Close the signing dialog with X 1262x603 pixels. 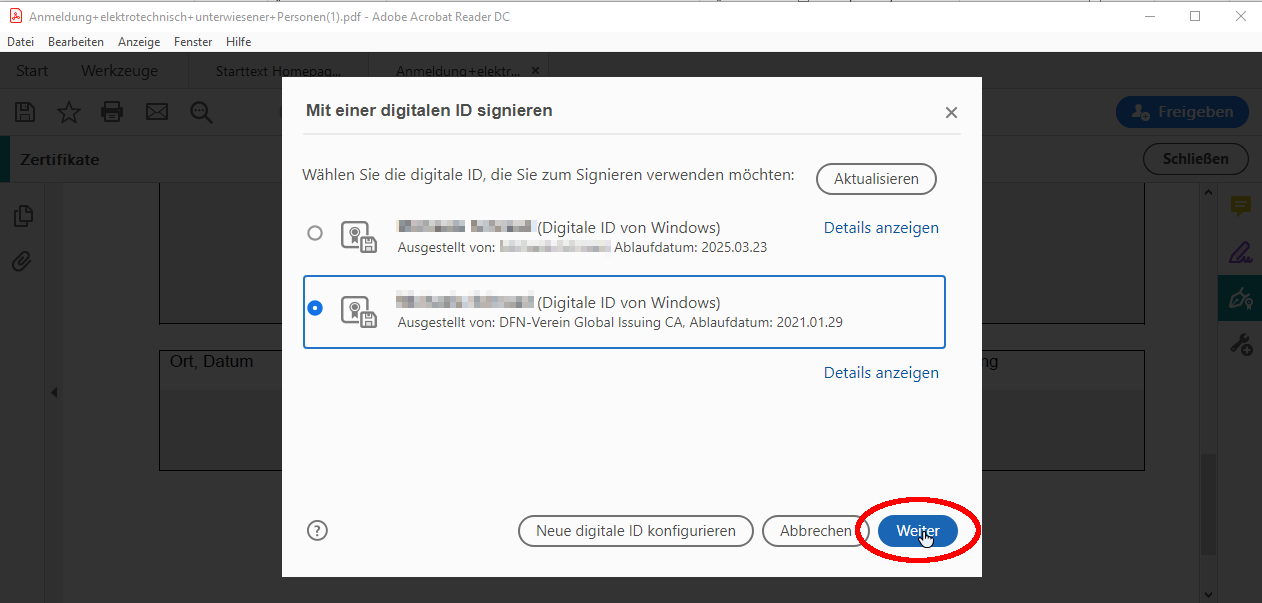click(x=951, y=112)
